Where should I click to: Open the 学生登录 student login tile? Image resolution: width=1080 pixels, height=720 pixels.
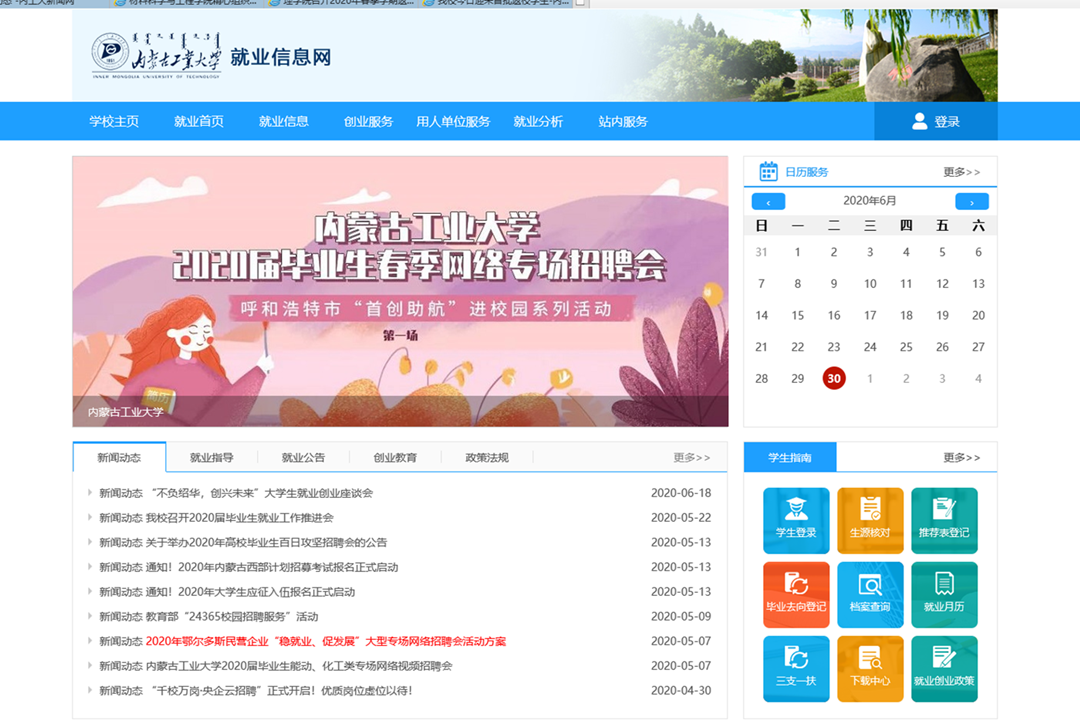pos(796,520)
